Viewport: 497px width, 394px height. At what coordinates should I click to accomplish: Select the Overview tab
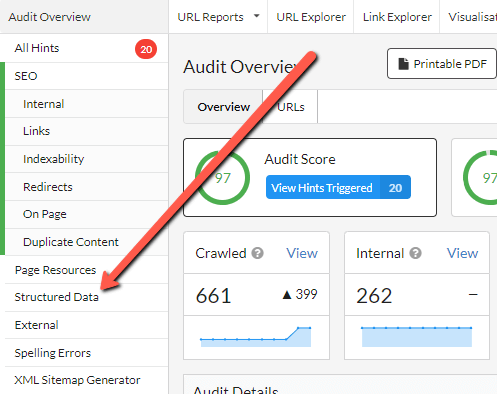(x=223, y=107)
